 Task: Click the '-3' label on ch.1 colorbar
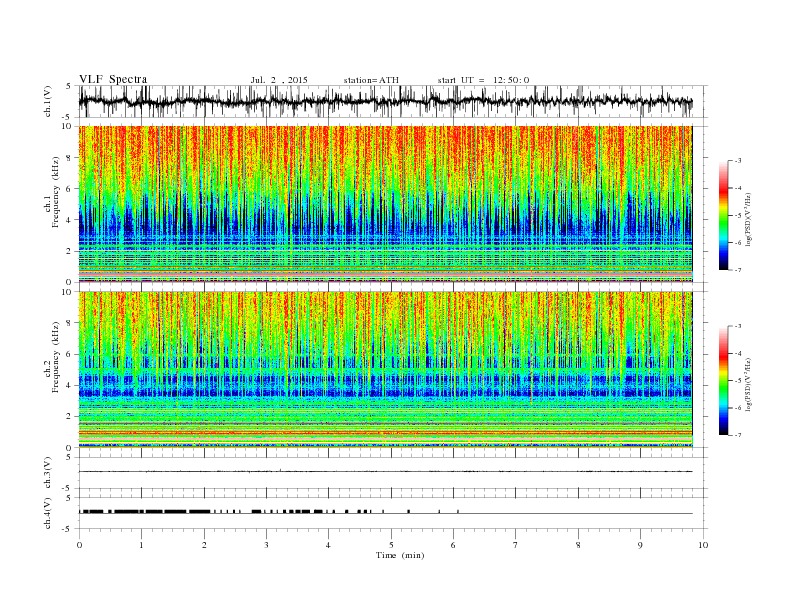[x=737, y=161]
